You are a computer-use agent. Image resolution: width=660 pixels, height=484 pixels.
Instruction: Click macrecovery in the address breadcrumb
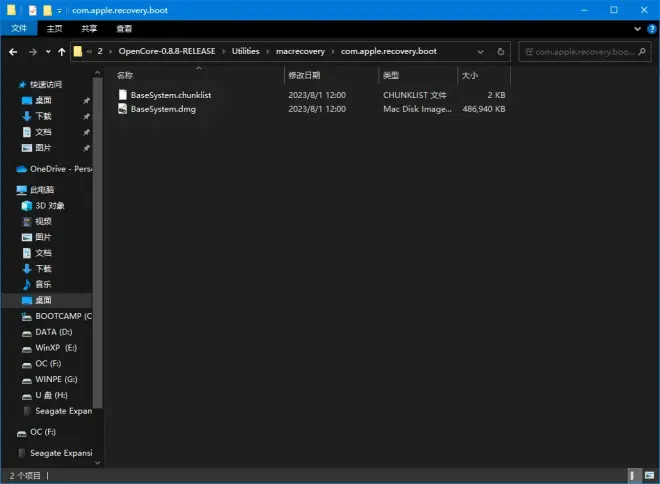tap(300, 51)
